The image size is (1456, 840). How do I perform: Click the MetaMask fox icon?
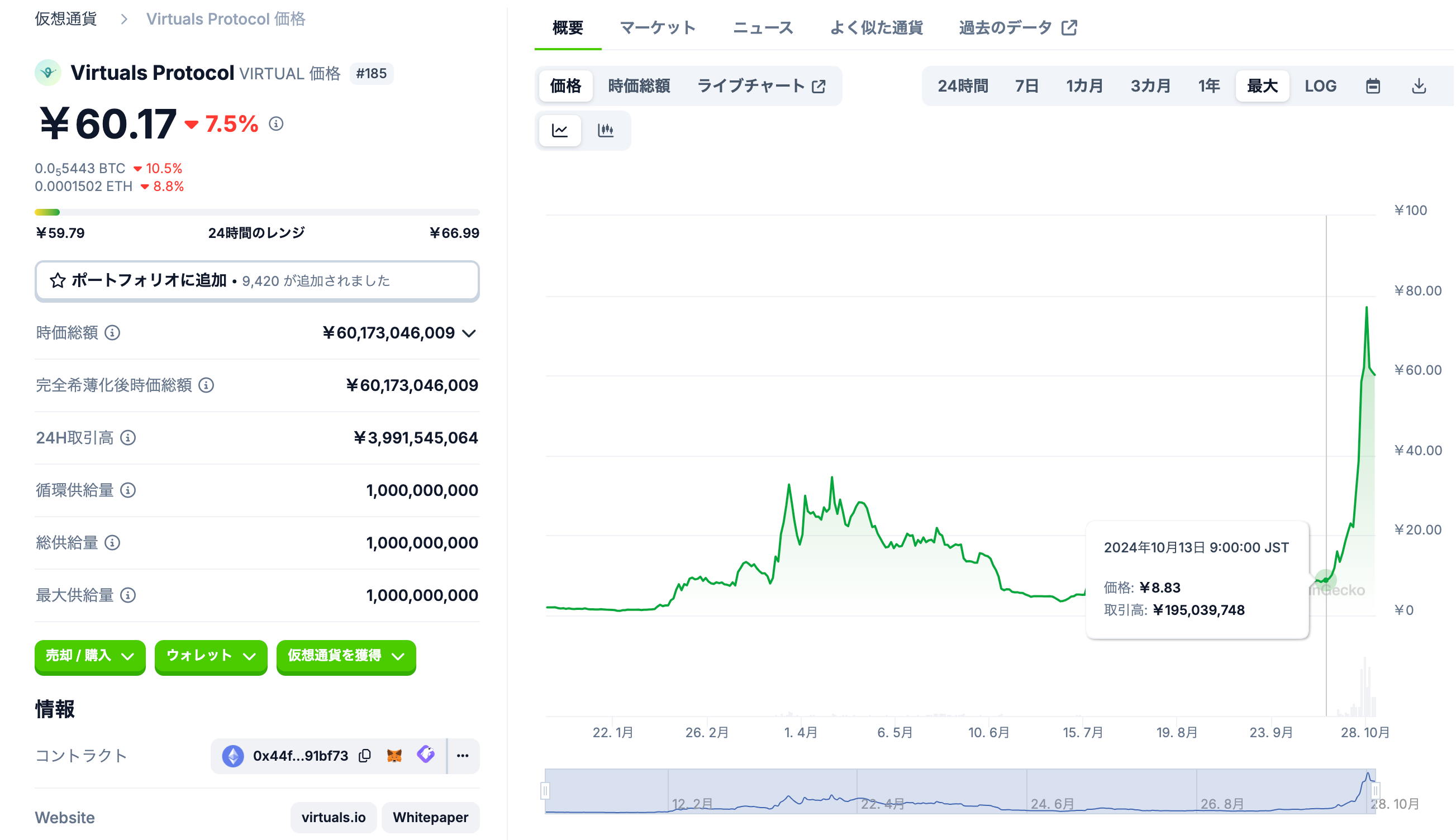click(x=394, y=756)
